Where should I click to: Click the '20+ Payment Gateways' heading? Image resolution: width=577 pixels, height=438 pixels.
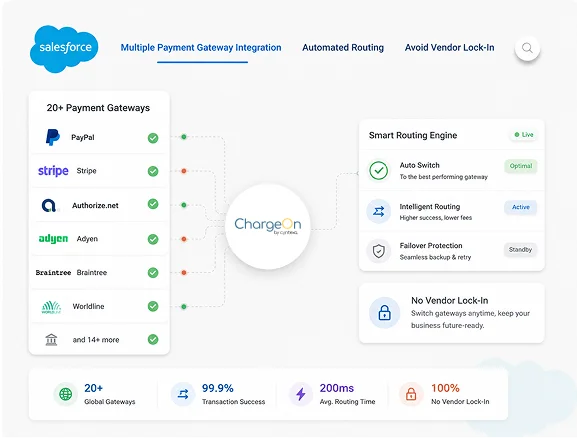(x=98, y=108)
